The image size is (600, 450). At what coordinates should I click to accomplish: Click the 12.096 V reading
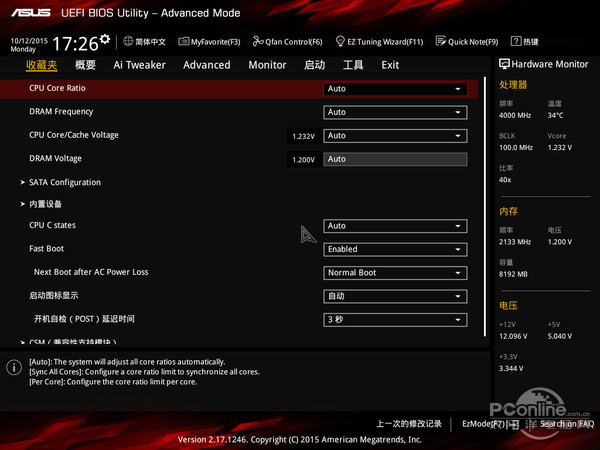pyautogui.click(x=513, y=336)
